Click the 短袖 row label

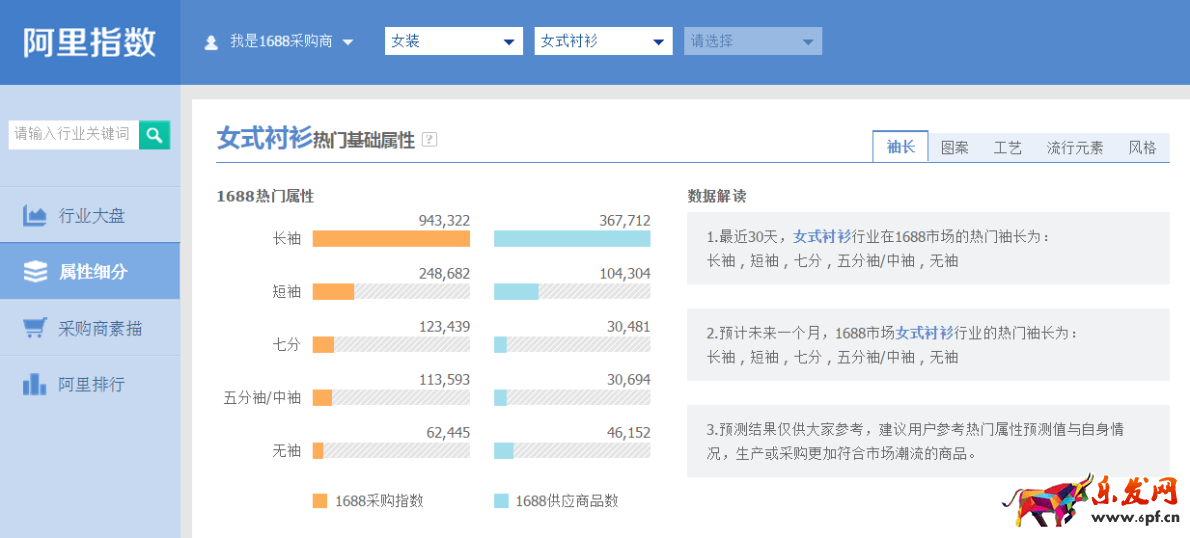point(286,291)
